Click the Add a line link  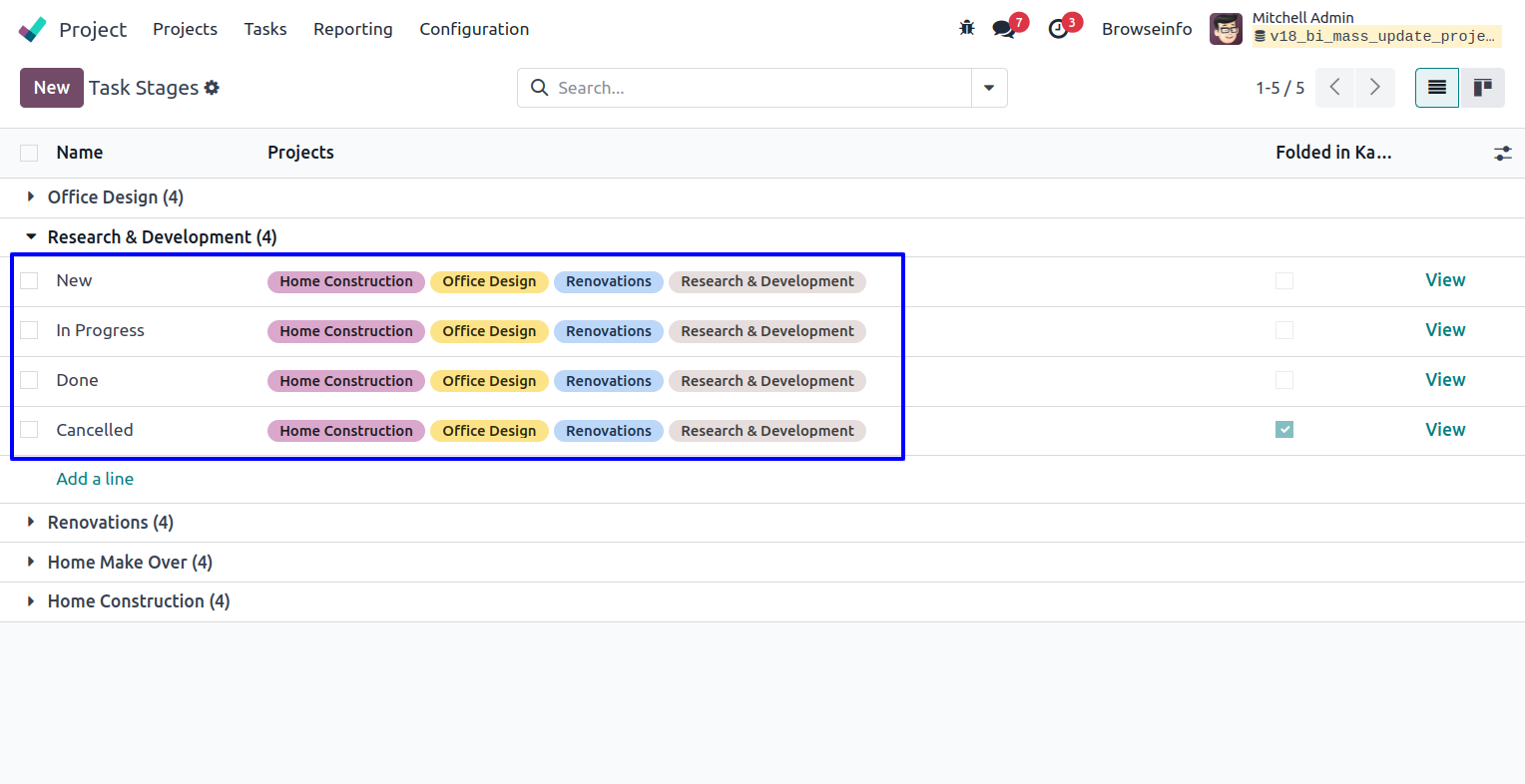pos(95,479)
